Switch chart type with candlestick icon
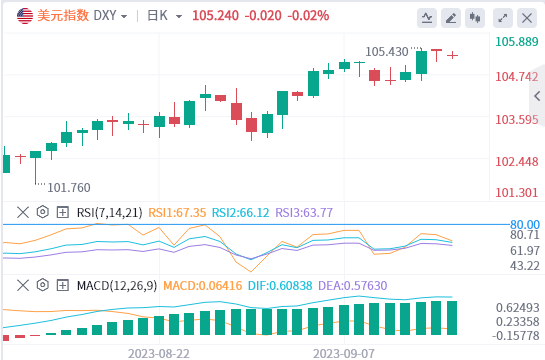Screen dimensions: 545x360 475,18
